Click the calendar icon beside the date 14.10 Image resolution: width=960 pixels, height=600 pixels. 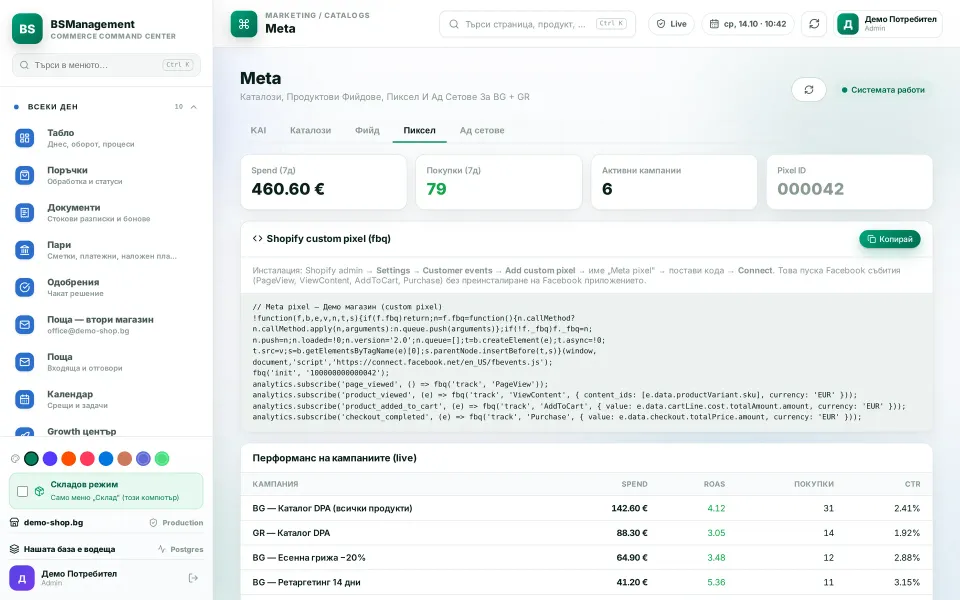tap(714, 24)
